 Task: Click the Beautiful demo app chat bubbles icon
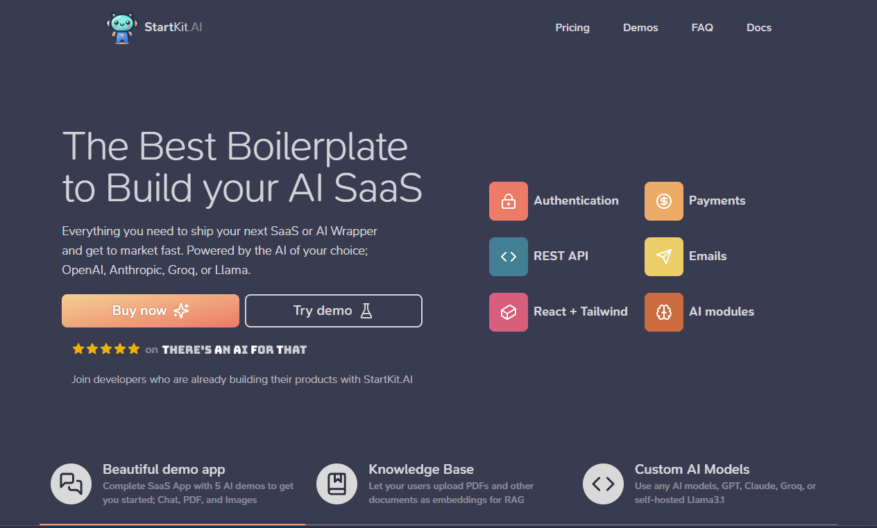pos(71,484)
